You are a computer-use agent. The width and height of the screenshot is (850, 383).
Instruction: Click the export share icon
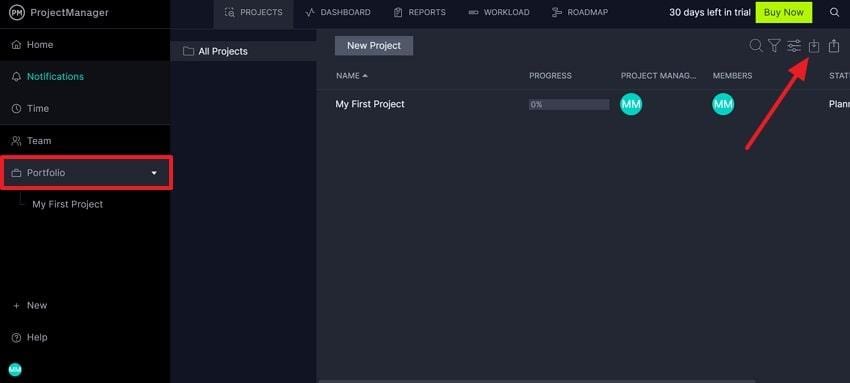[834, 46]
